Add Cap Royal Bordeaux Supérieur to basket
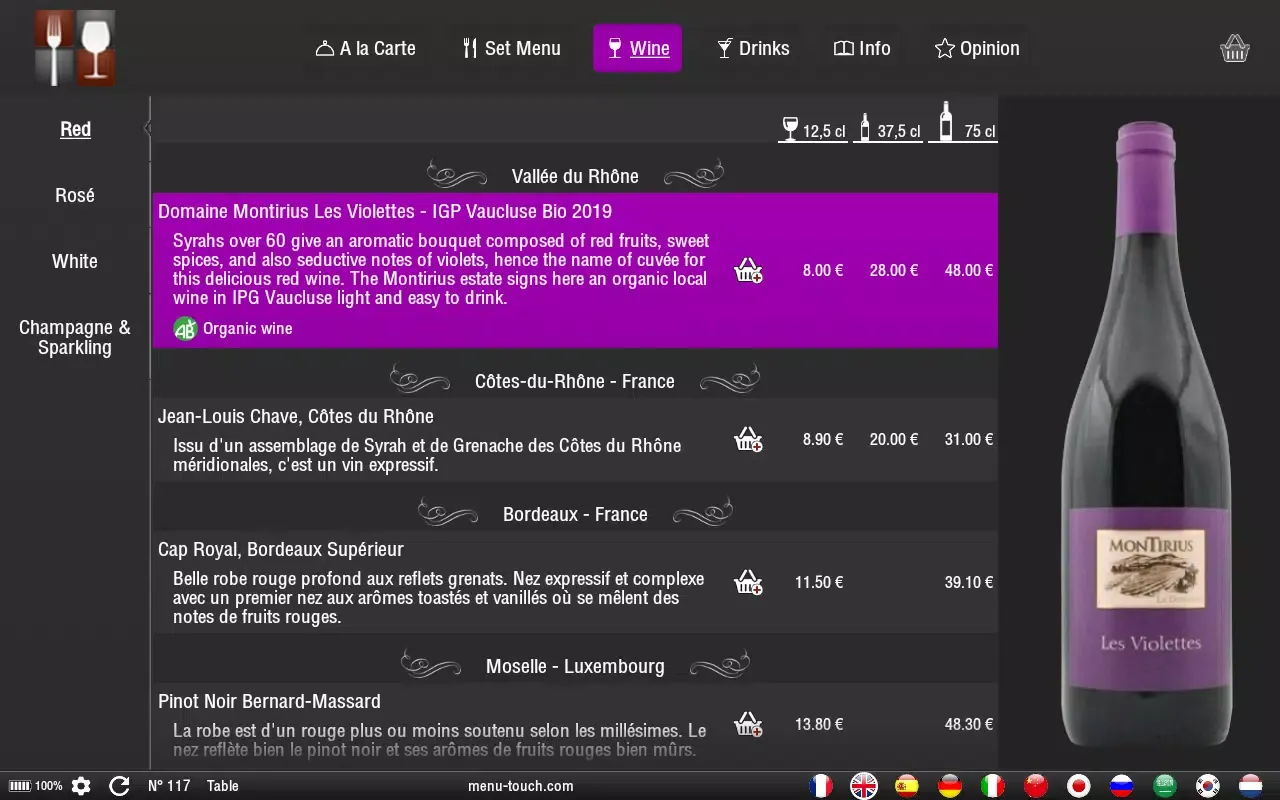Image resolution: width=1280 pixels, height=800 pixels. 748,582
